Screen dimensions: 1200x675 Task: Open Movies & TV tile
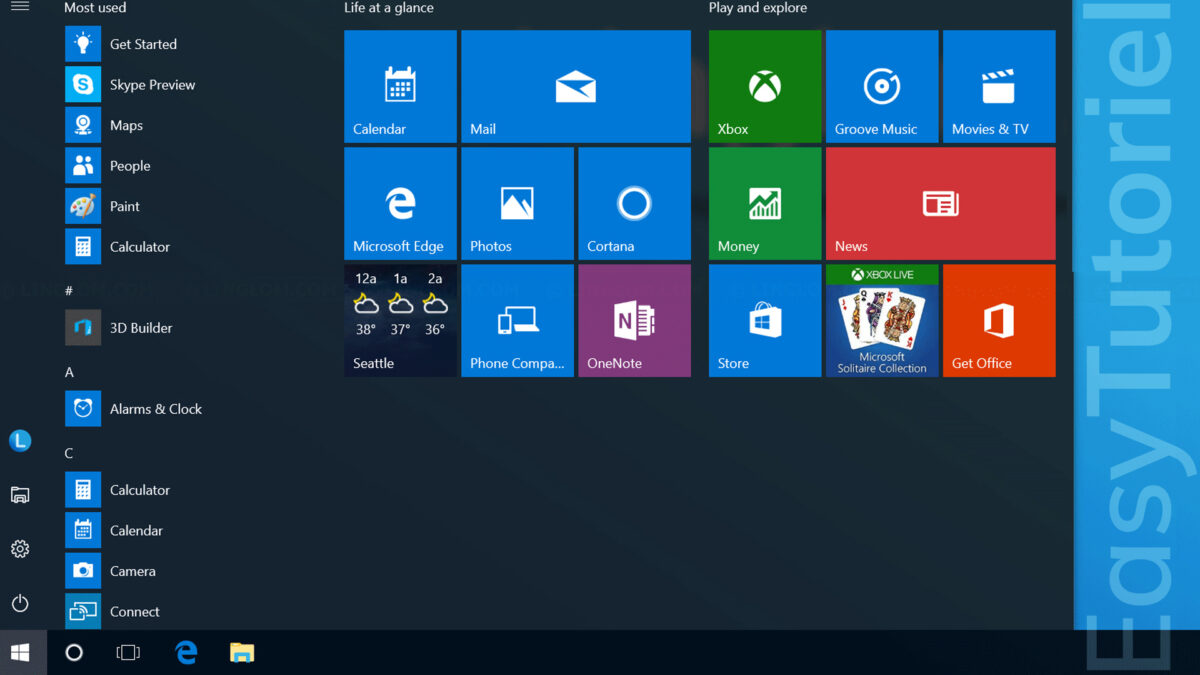(999, 86)
